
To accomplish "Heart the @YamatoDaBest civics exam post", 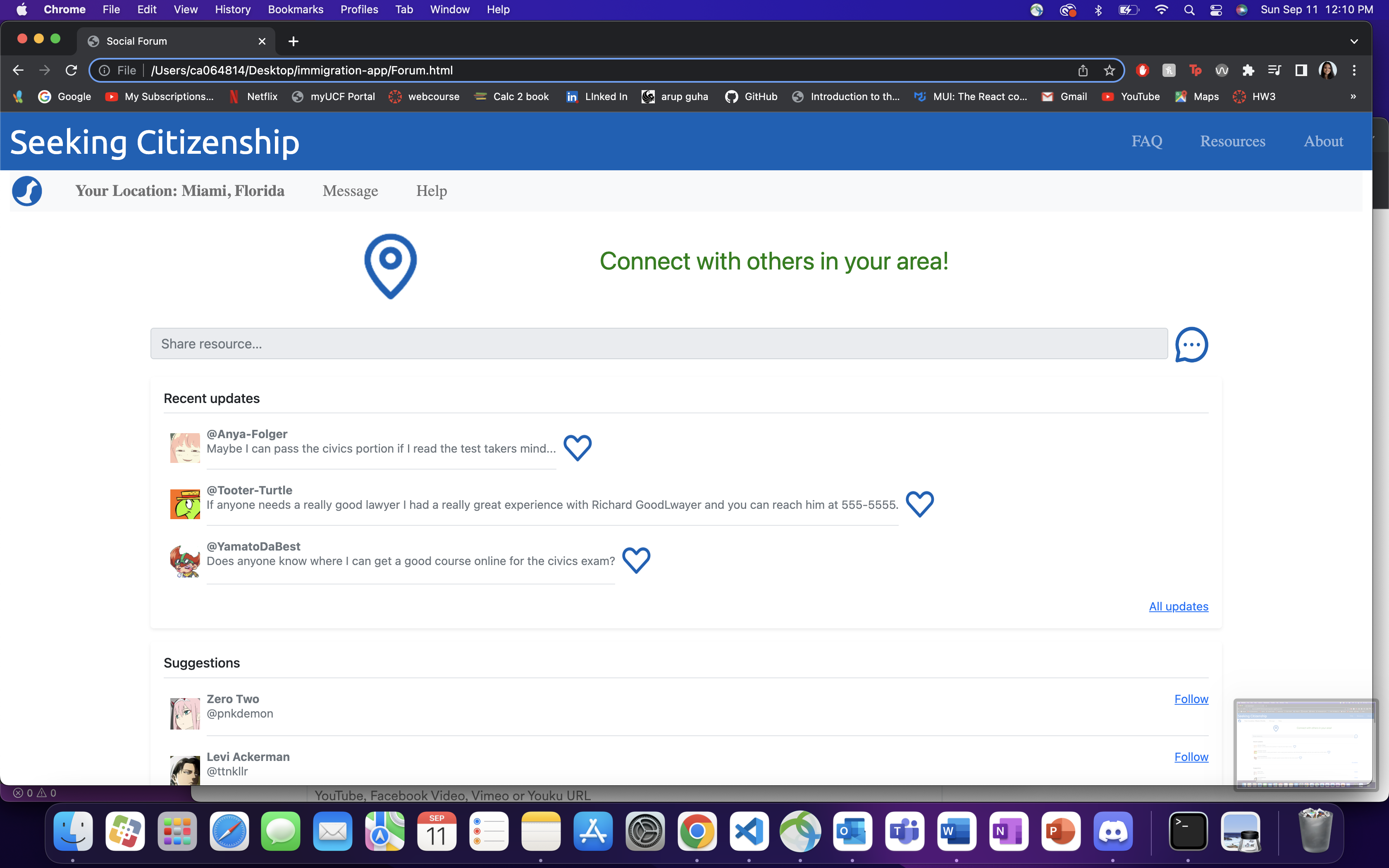I will 636,560.
